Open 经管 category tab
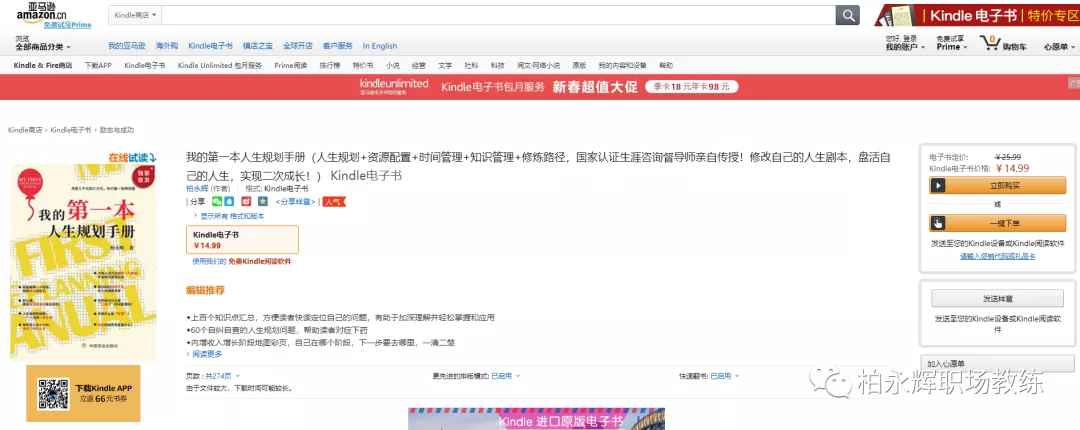Viewport: 1080px width, 430px height. pos(419,65)
